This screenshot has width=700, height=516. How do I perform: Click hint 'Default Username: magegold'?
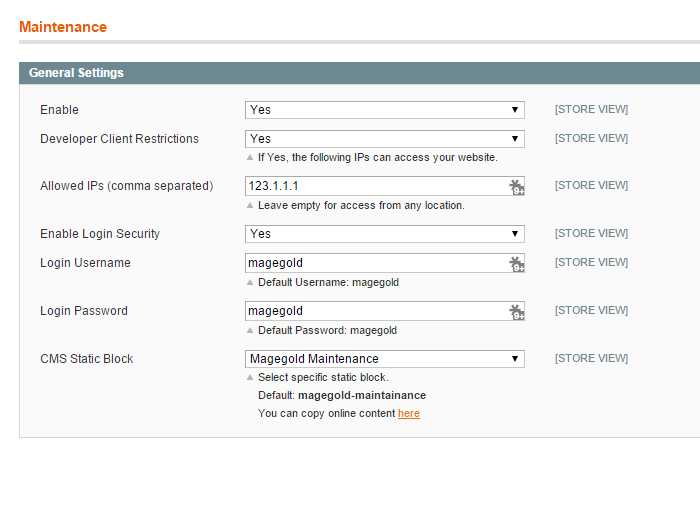tap(329, 283)
